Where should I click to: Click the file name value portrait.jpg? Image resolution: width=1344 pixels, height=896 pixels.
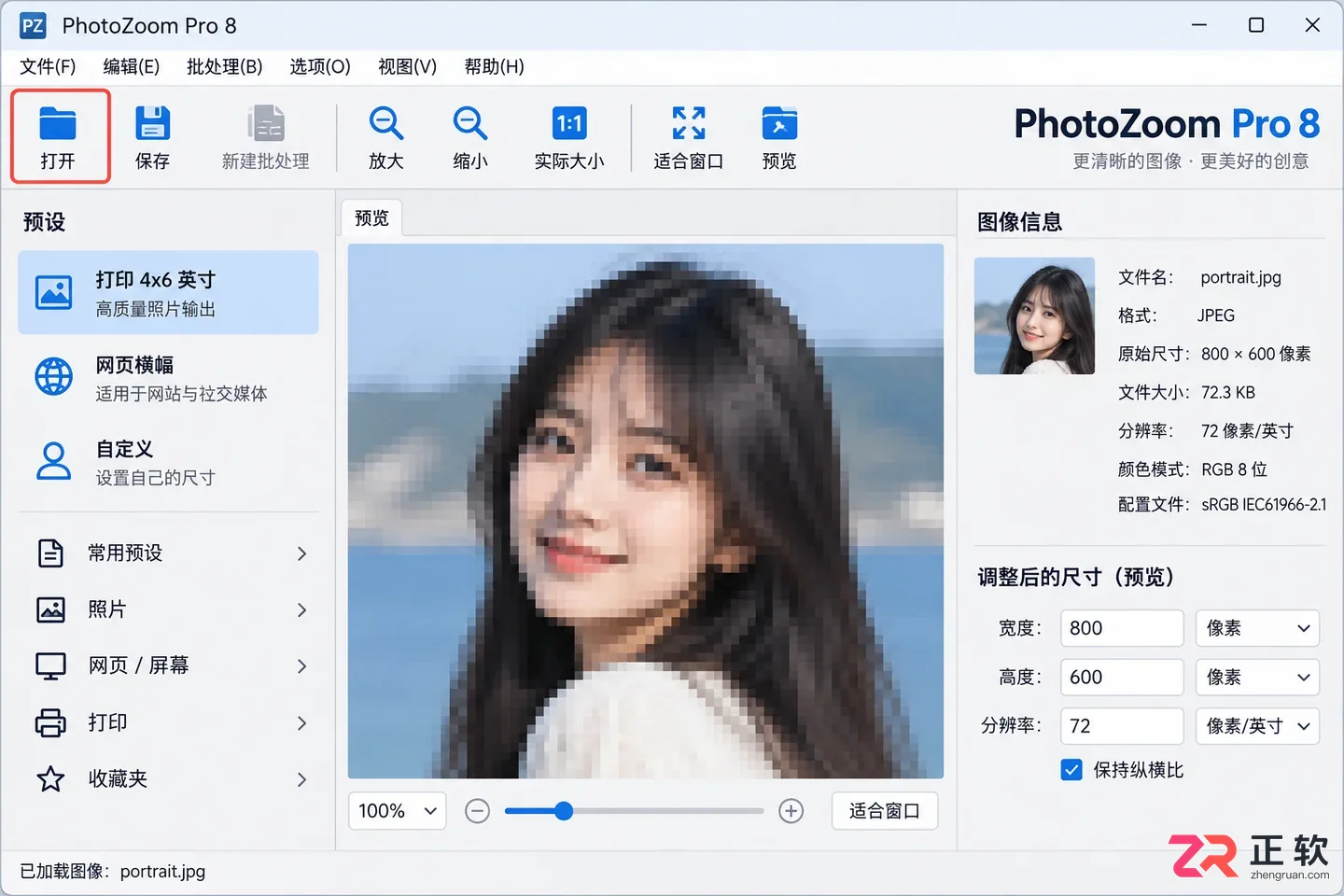coord(1240,277)
